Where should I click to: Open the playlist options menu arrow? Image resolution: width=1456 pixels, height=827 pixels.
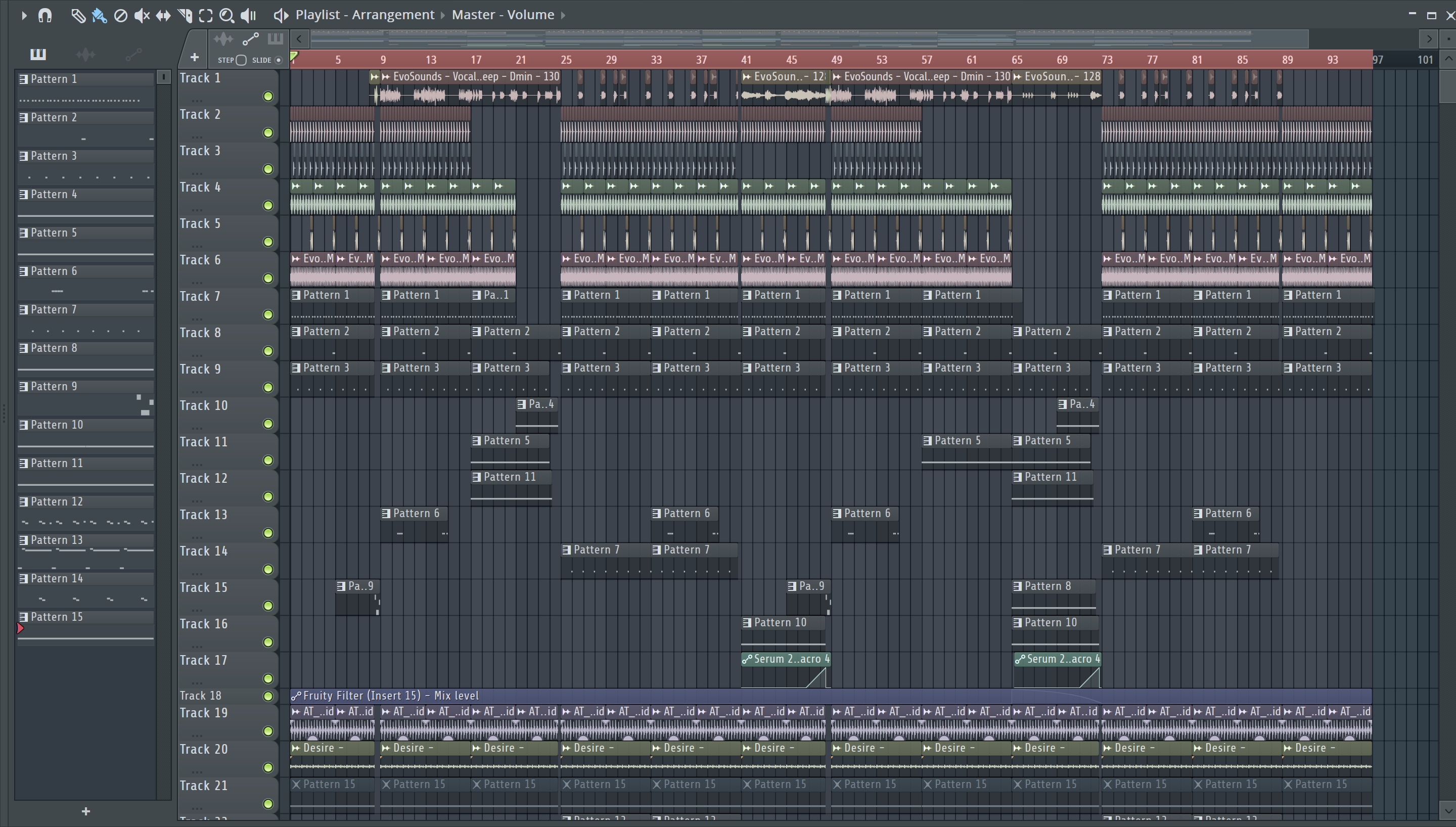(24, 15)
